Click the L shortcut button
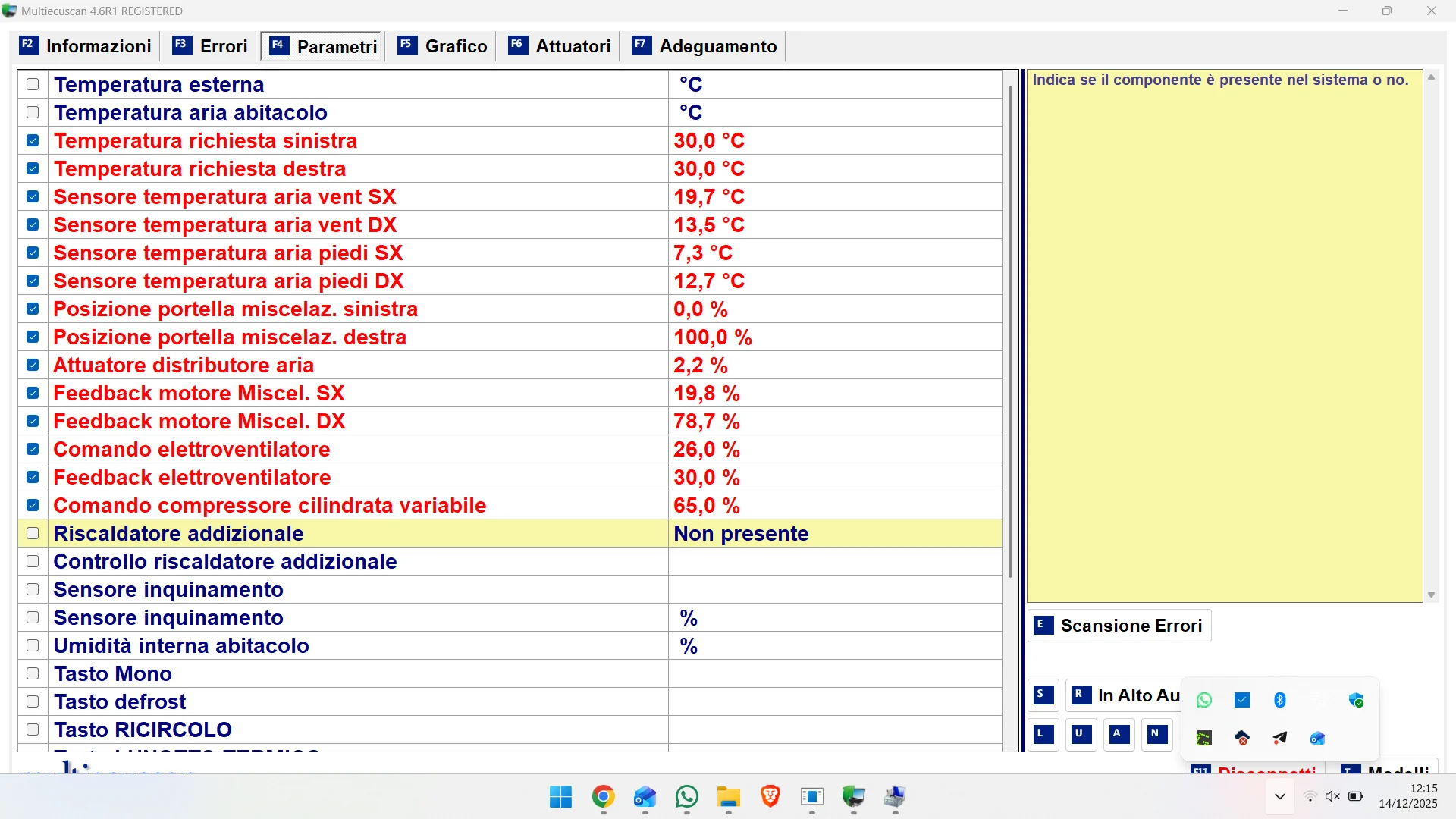This screenshot has height=819, width=1456. click(x=1043, y=734)
